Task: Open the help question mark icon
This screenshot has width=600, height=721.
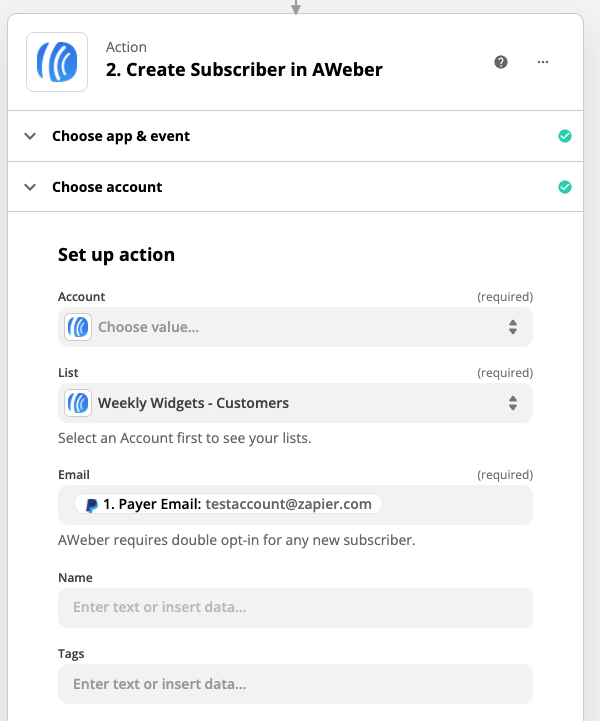Action: click(501, 62)
